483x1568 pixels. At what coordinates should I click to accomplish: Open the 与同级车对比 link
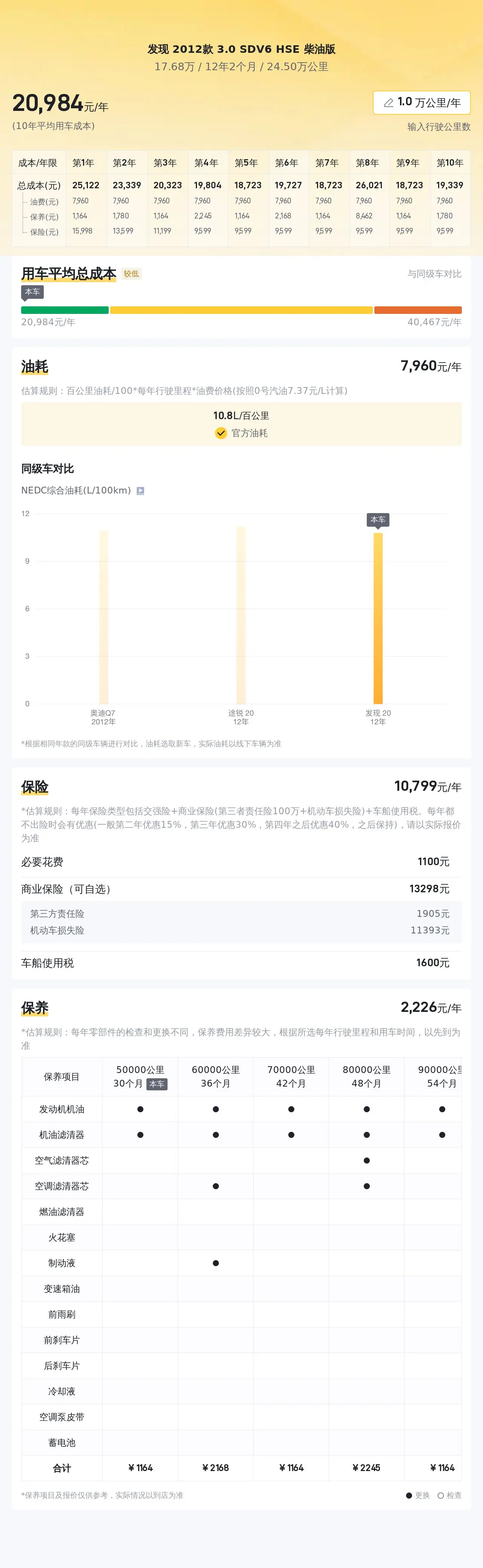click(x=434, y=274)
